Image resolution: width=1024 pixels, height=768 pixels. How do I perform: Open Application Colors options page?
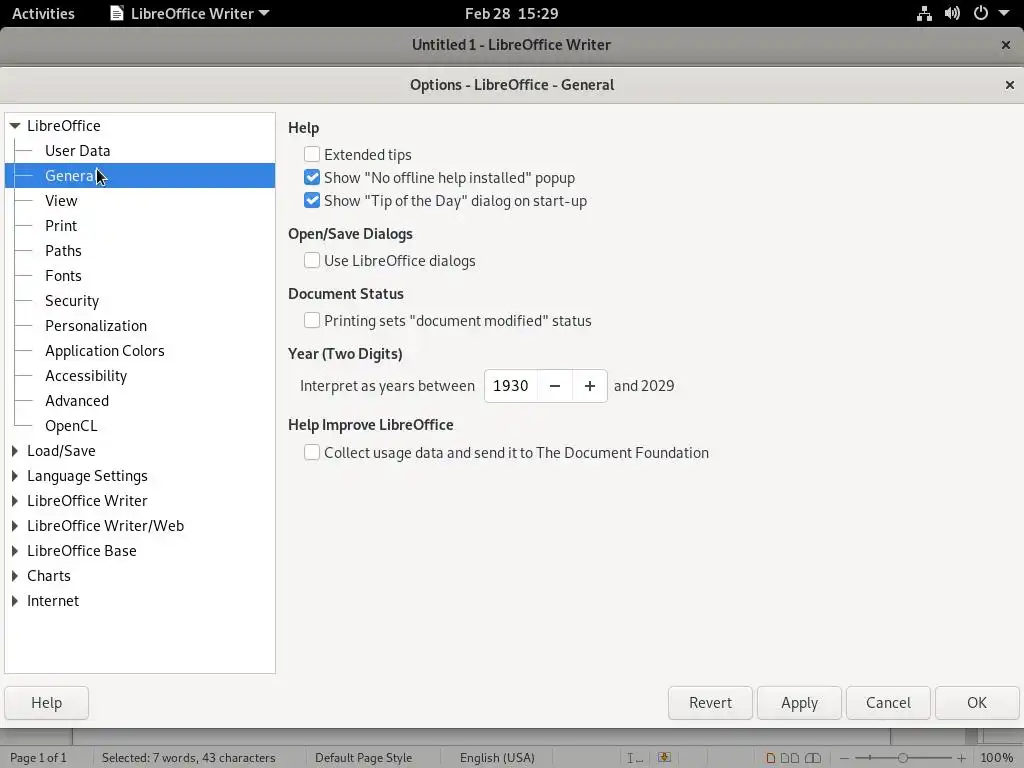[x=104, y=351]
